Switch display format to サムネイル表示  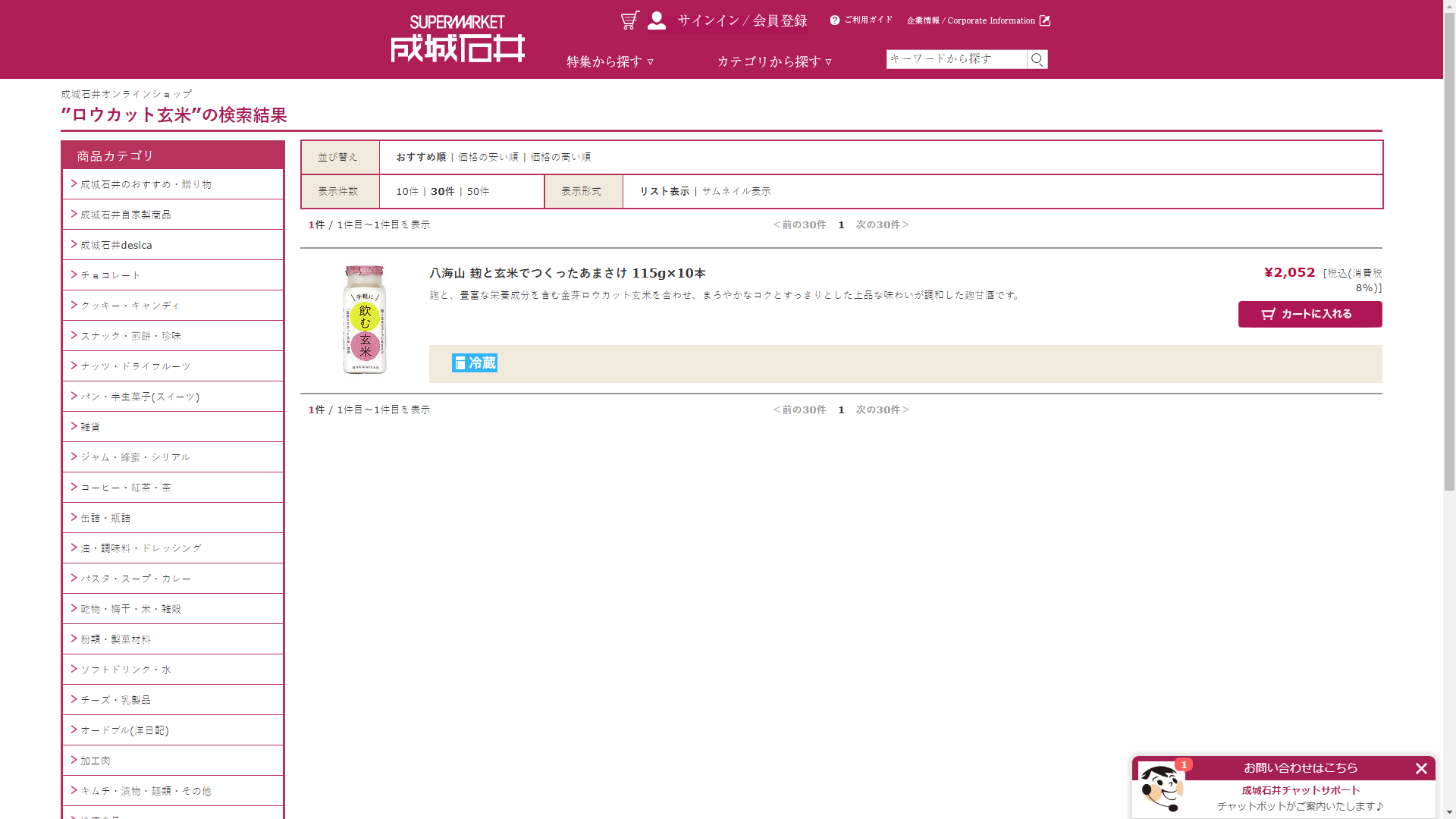click(736, 191)
